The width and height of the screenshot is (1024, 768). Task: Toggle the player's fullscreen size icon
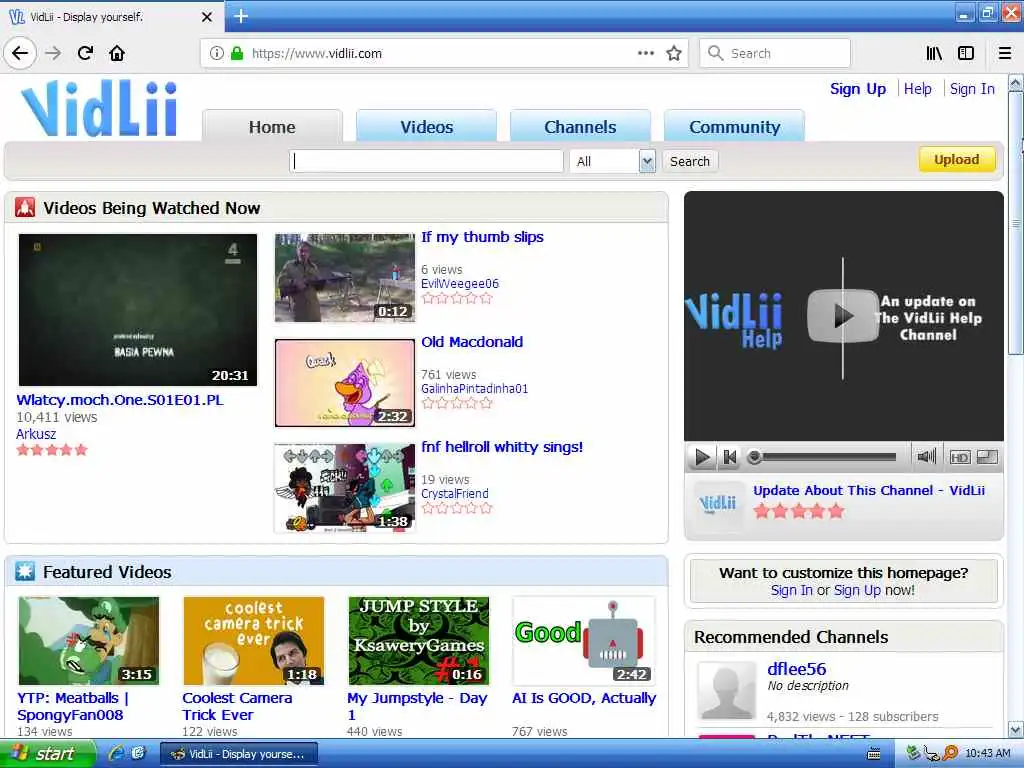[x=987, y=456]
